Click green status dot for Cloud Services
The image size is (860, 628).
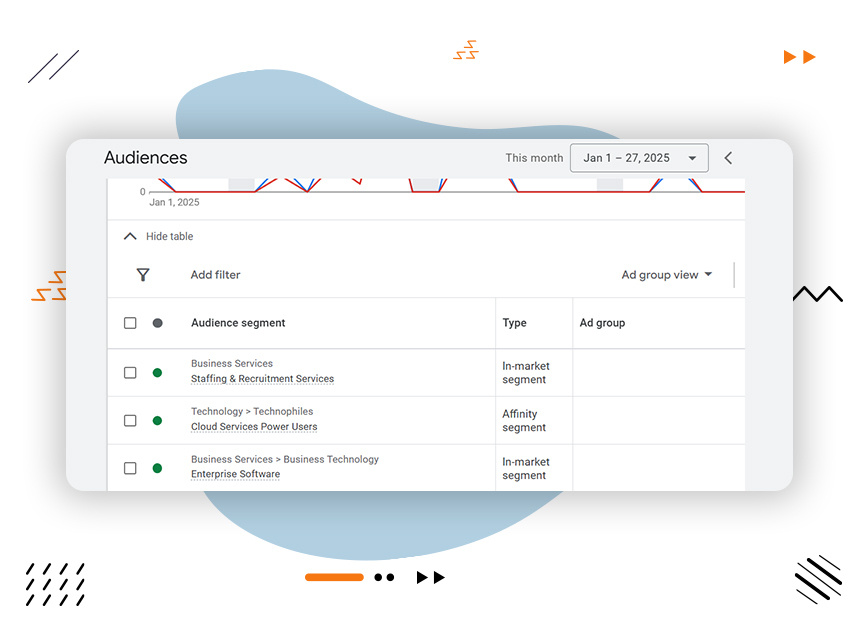pyautogui.click(x=157, y=421)
